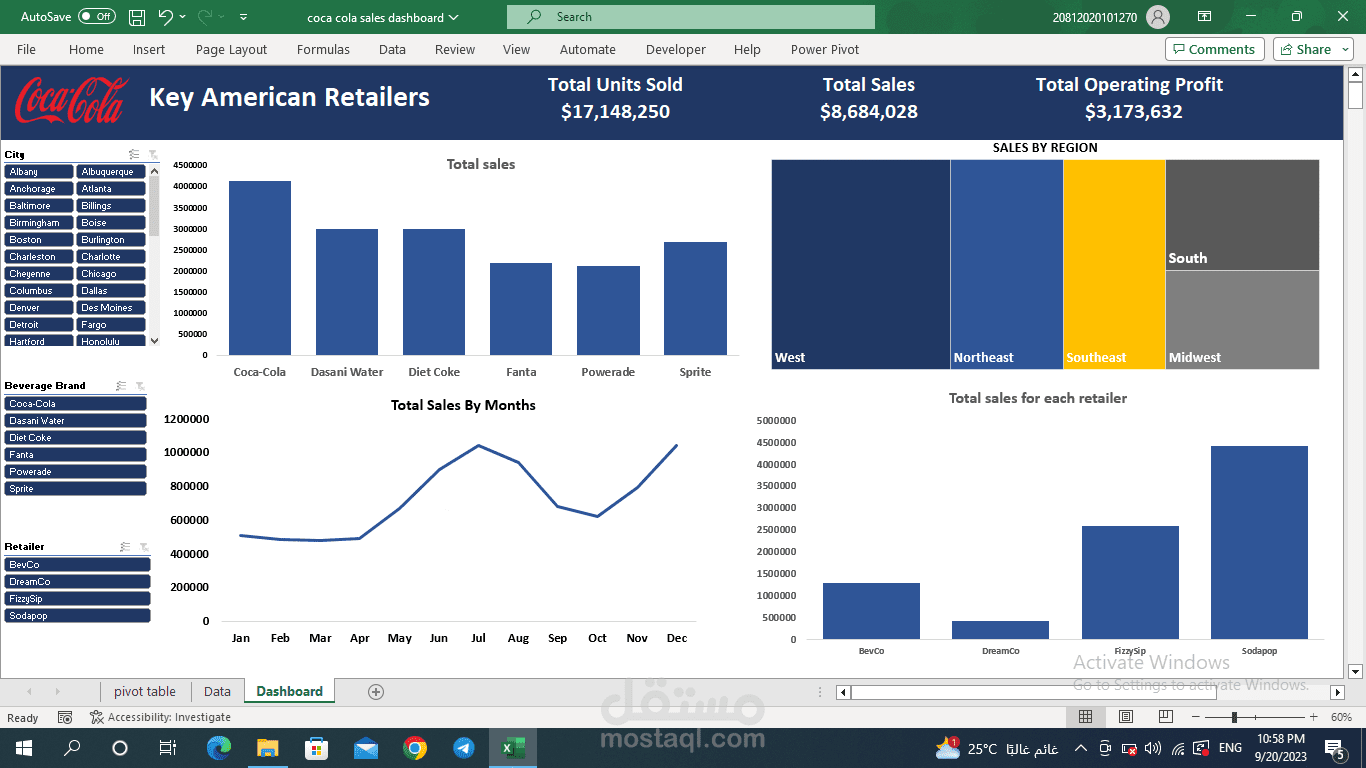Click the Southeast treemap region block
The image size is (1366, 768).
[1114, 264]
